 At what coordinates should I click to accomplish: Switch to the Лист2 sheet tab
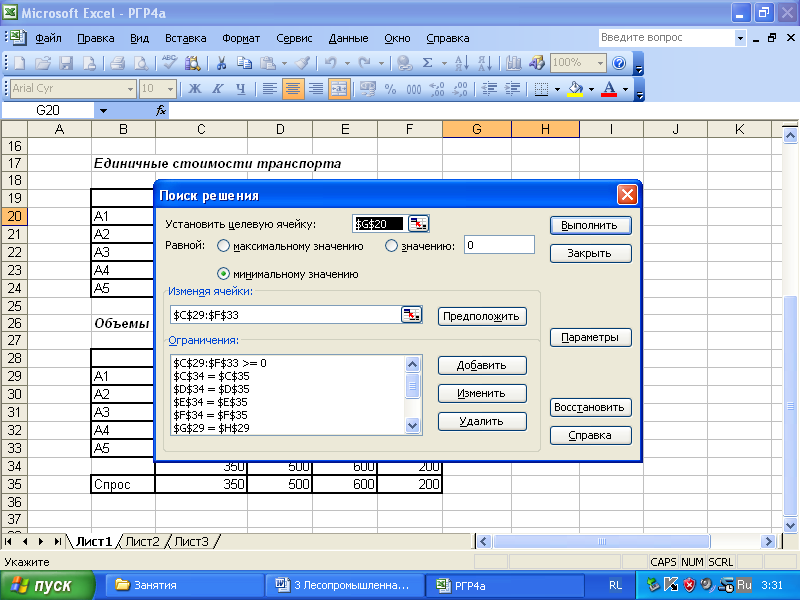(142, 541)
